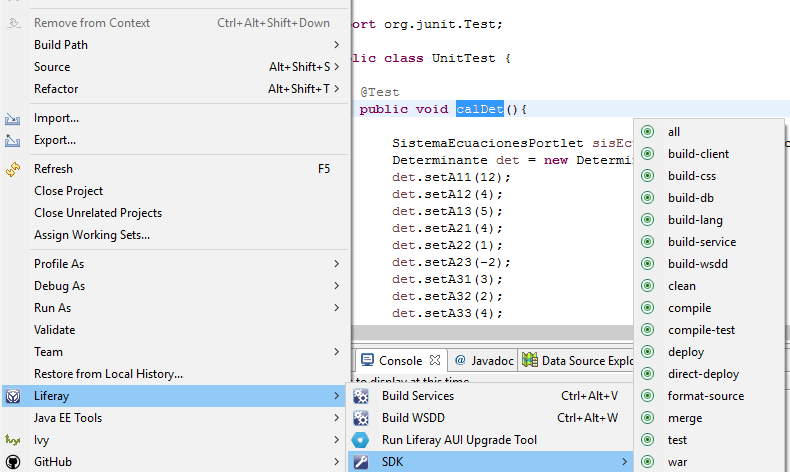Open the Data Source Explorer tab
The width and height of the screenshot is (790, 472).
[x=577, y=361]
